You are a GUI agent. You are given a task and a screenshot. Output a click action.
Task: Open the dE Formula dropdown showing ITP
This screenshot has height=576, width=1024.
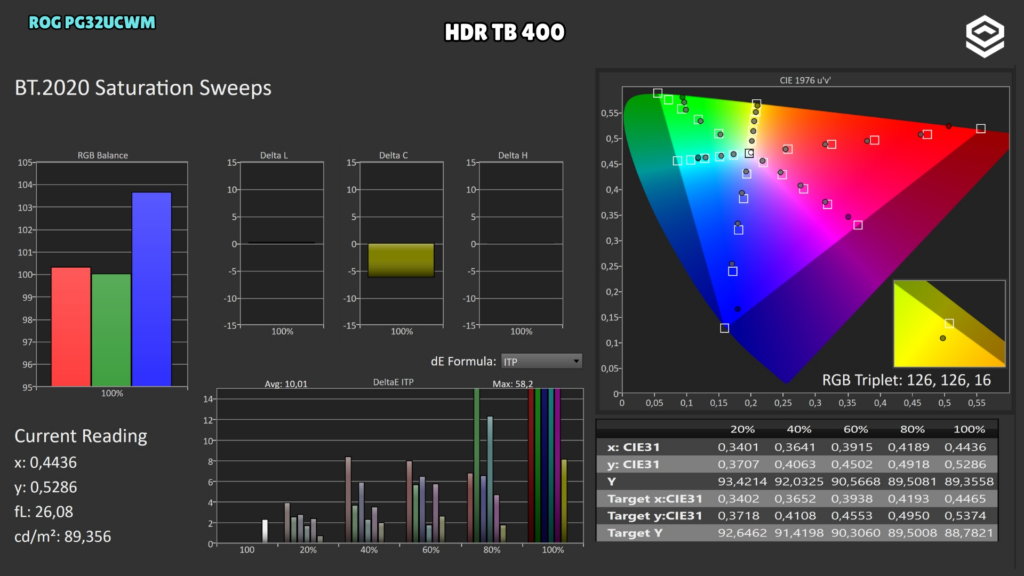pyautogui.click(x=541, y=361)
